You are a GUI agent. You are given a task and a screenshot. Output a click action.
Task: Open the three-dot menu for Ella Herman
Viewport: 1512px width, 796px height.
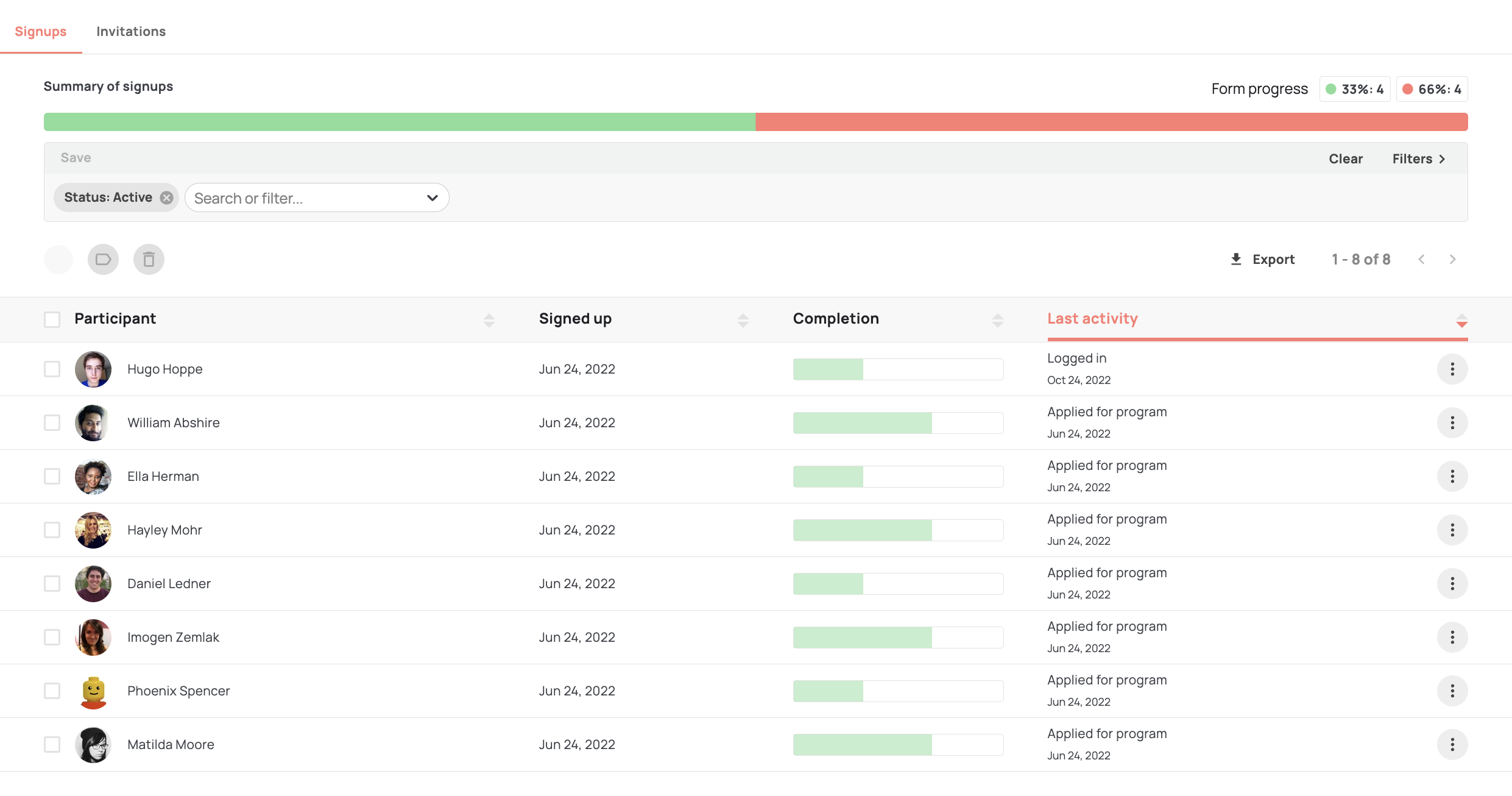tap(1452, 476)
